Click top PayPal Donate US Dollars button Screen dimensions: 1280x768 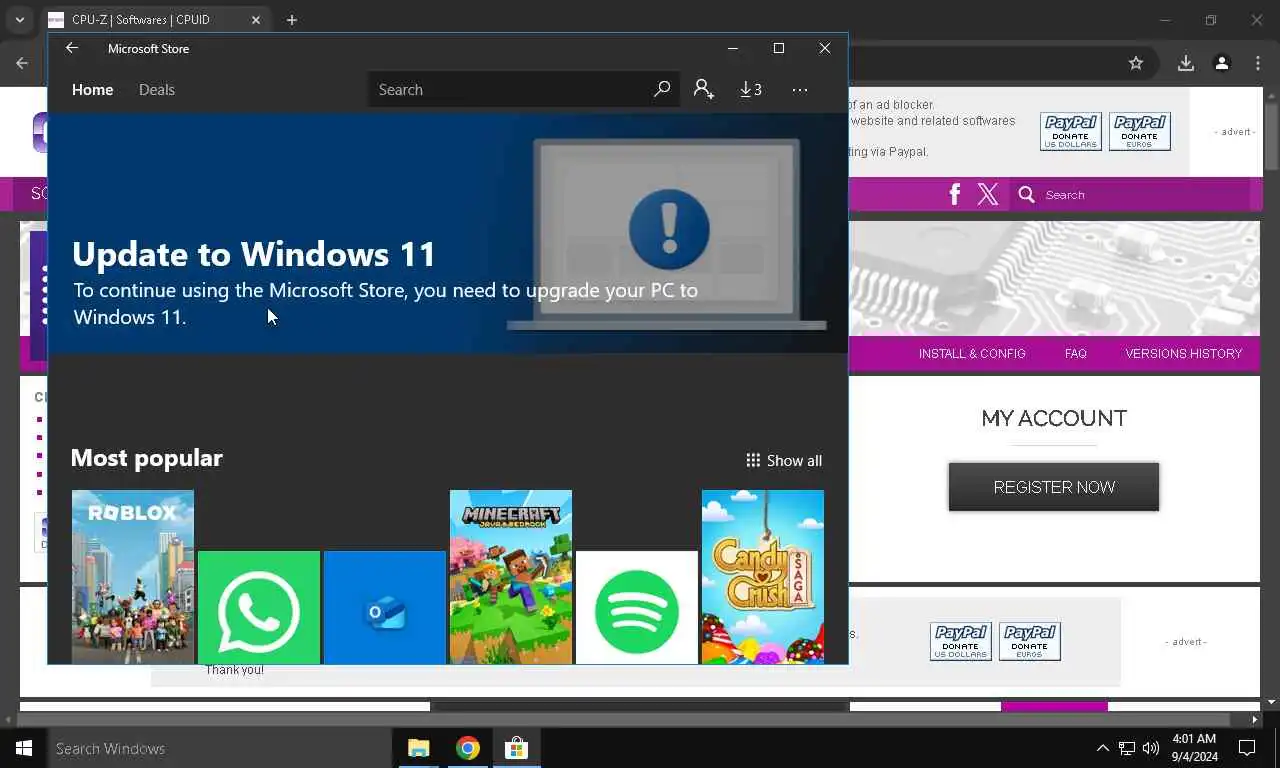[x=1071, y=131]
